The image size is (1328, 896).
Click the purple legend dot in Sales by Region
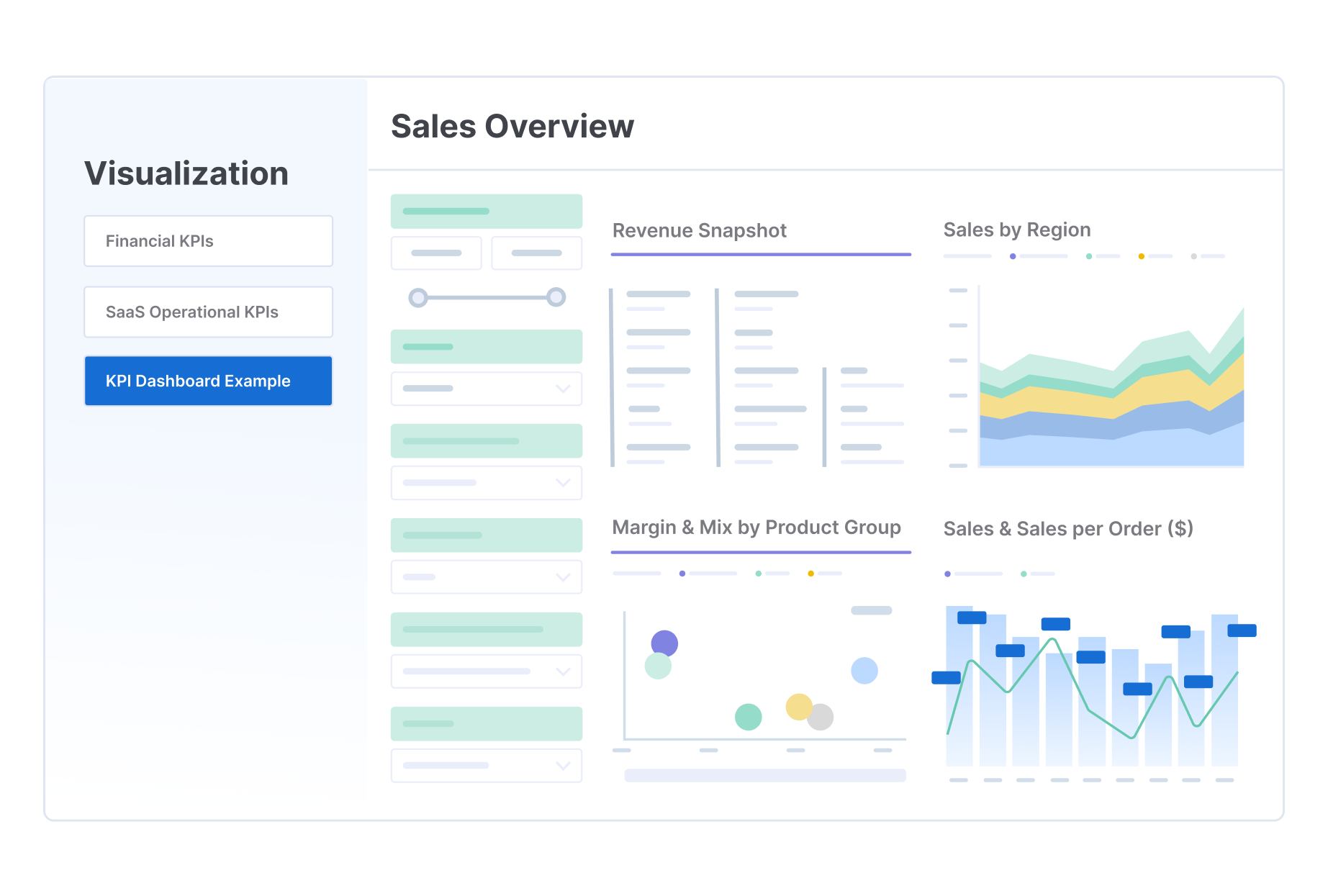(x=1013, y=256)
